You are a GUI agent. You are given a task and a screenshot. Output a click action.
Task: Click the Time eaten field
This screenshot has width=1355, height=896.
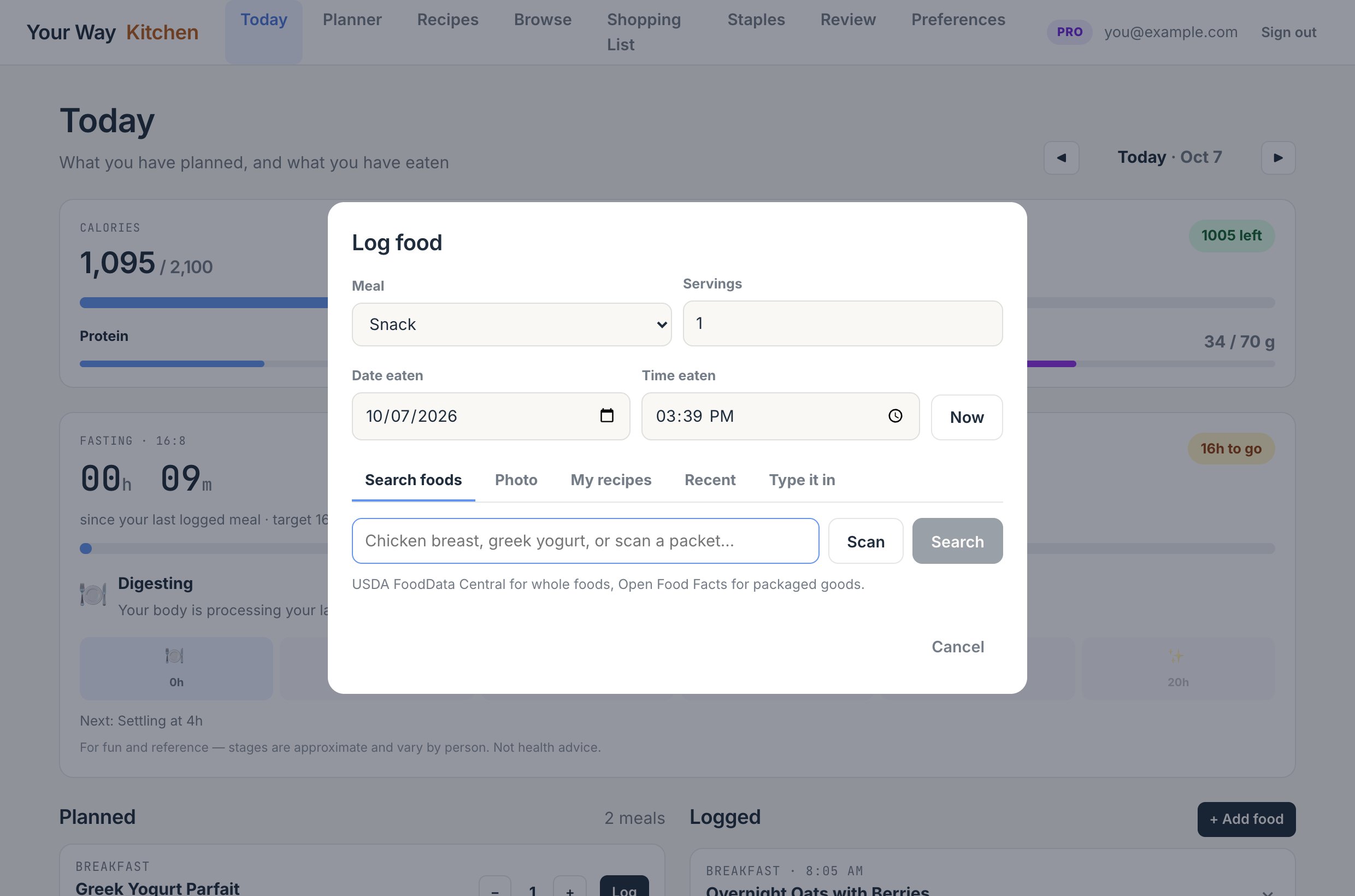point(780,416)
